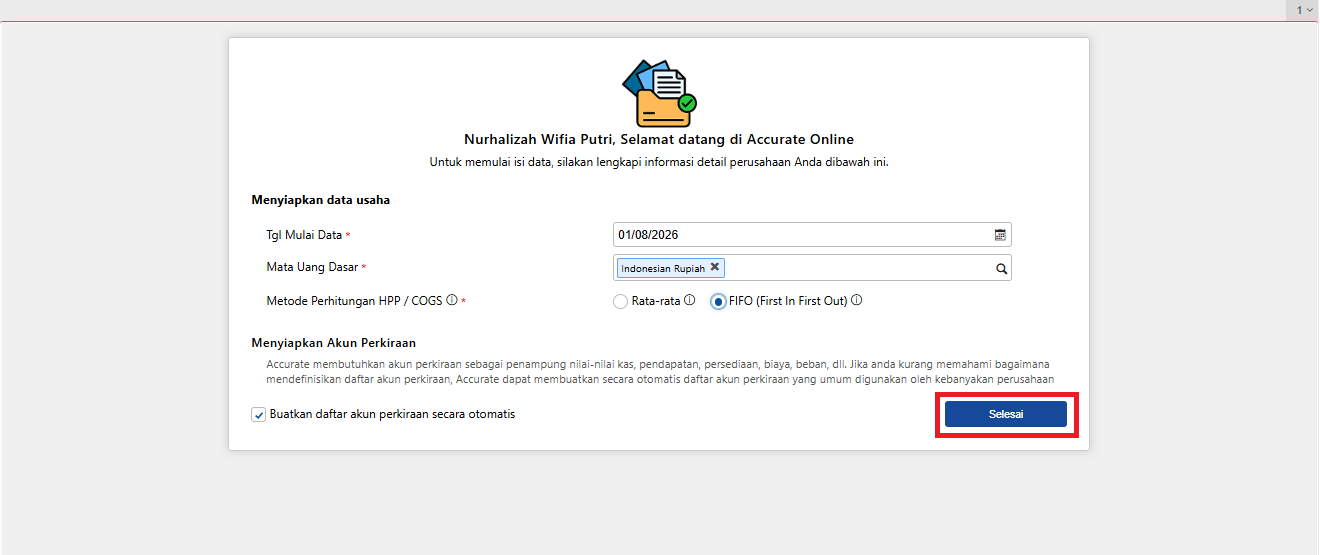Remove the Indonesian Rupiah currency tag

714,267
